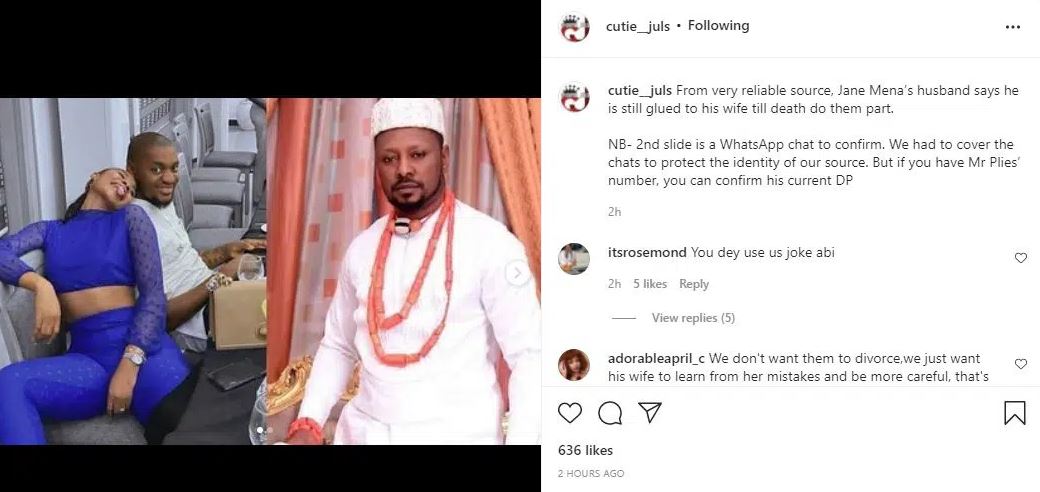Open cutie__juls username in header
This screenshot has height=492, width=1040.
(x=636, y=26)
